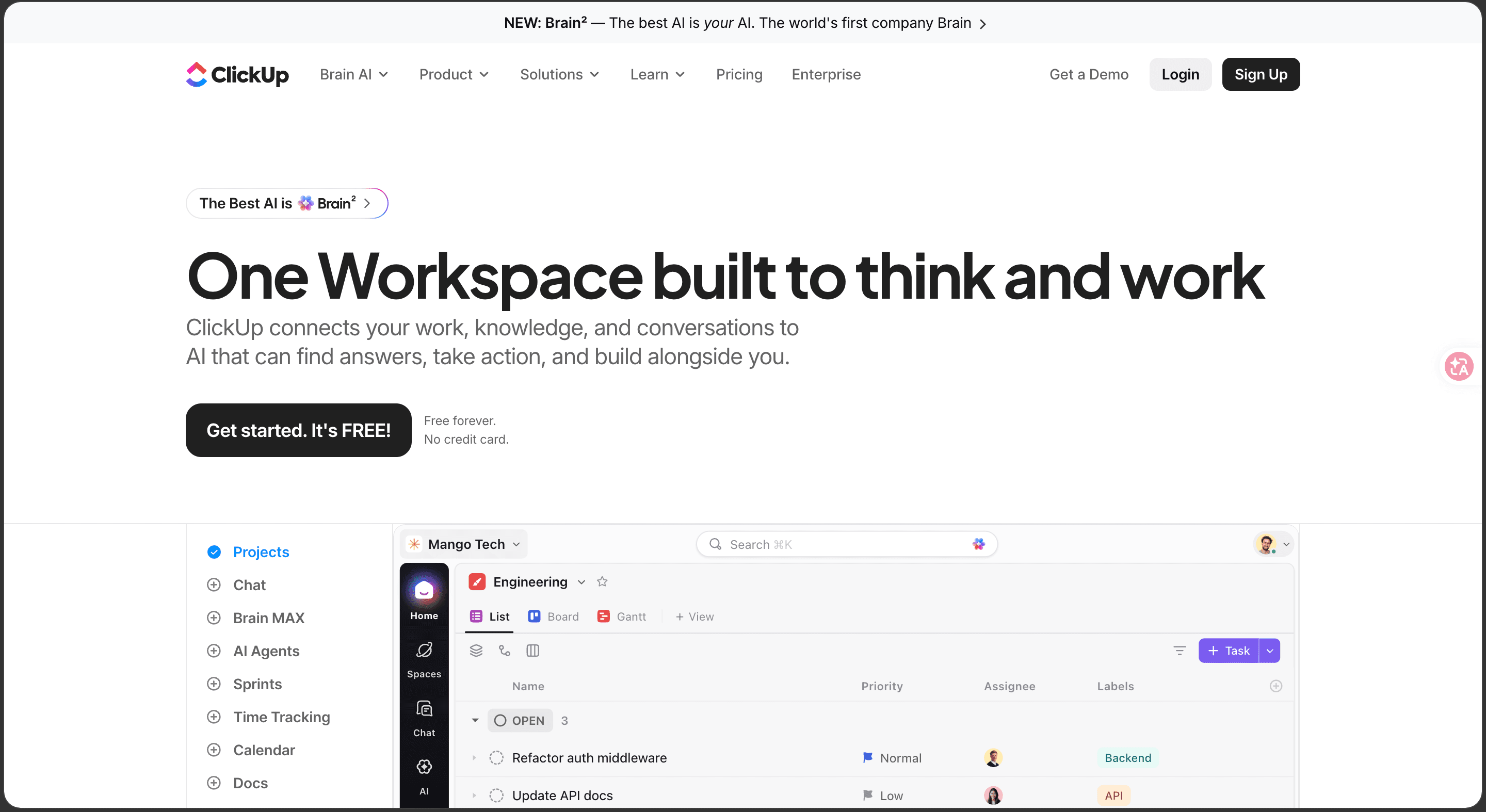This screenshot has width=1486, height=812.
Task: Toggle status circle for Refactor auth middleware
Action: (496, 757)
